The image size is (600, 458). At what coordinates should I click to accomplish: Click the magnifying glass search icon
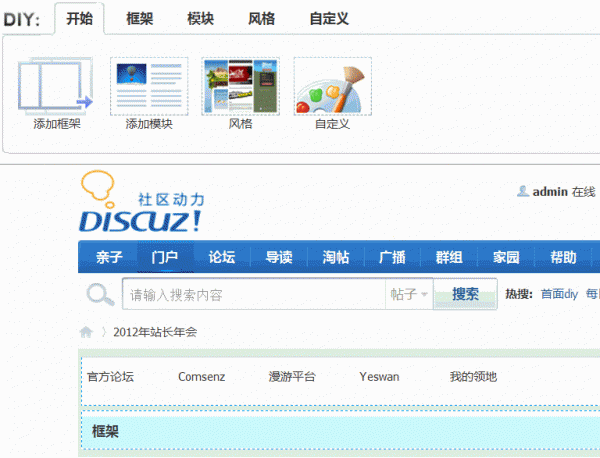(100, 294)
